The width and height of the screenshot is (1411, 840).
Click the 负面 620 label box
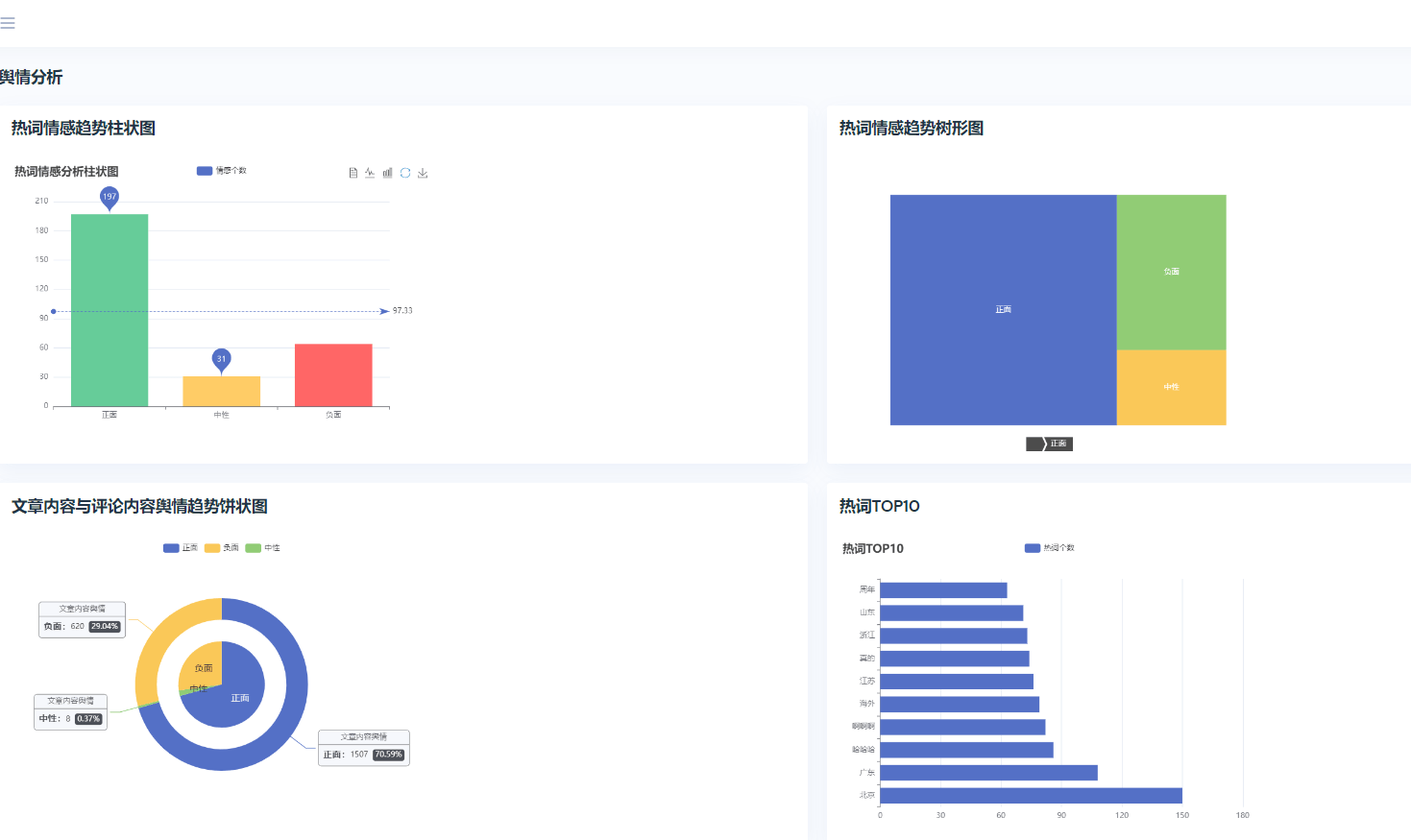(x=83, y=620)
